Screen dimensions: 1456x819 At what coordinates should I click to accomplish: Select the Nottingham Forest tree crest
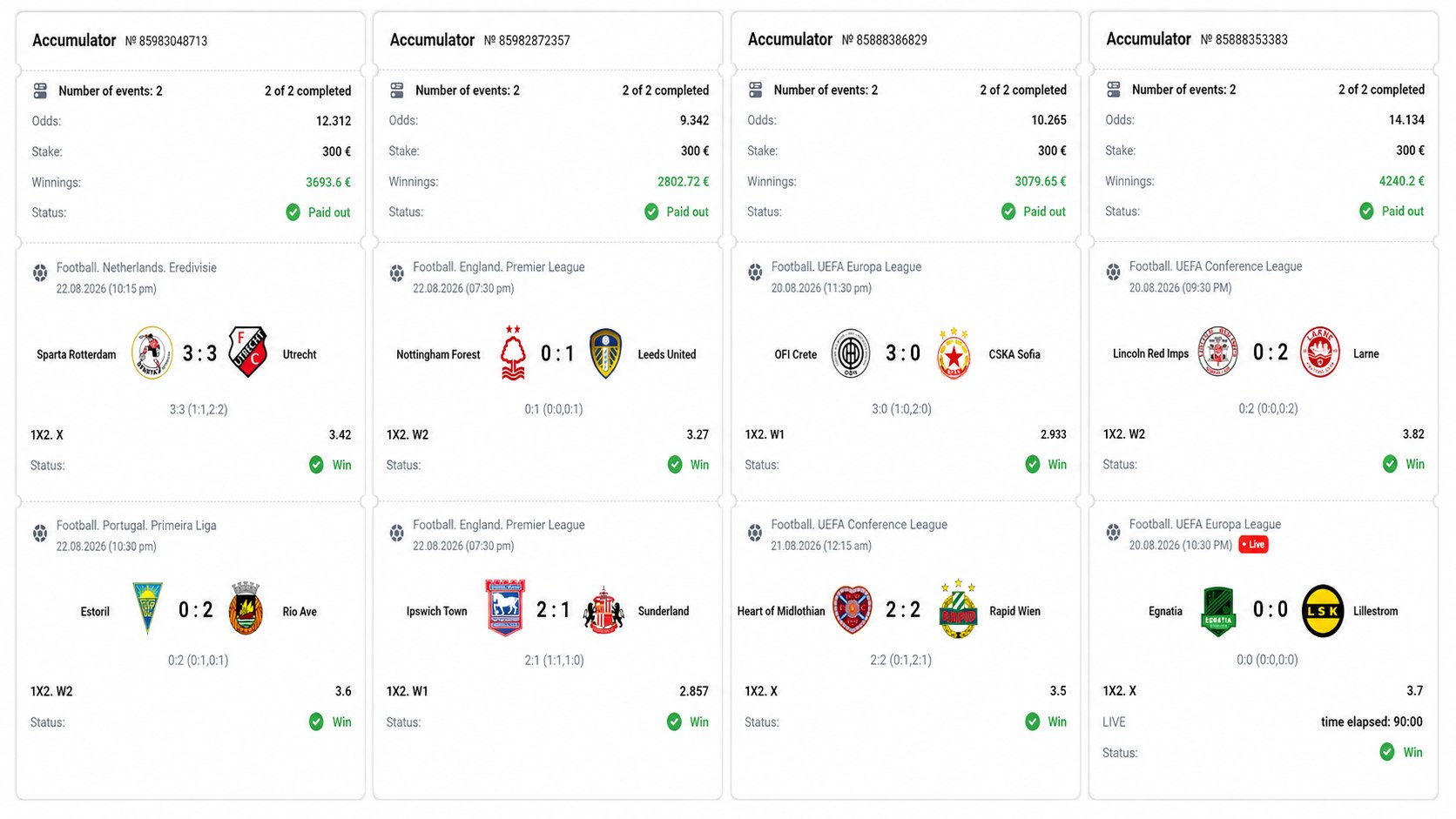click(513, 352)
